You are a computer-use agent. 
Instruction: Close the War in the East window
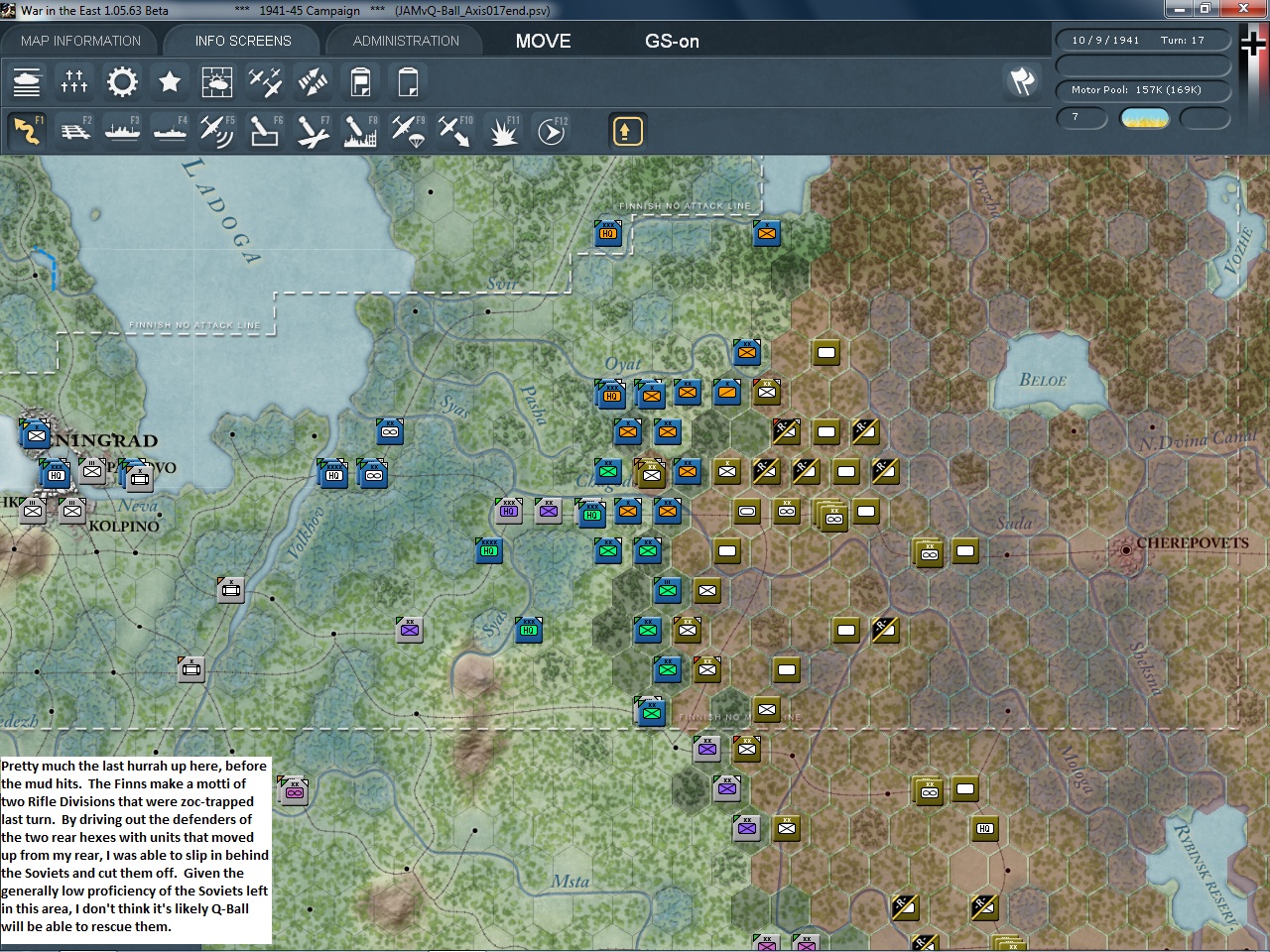[1244, 9]
